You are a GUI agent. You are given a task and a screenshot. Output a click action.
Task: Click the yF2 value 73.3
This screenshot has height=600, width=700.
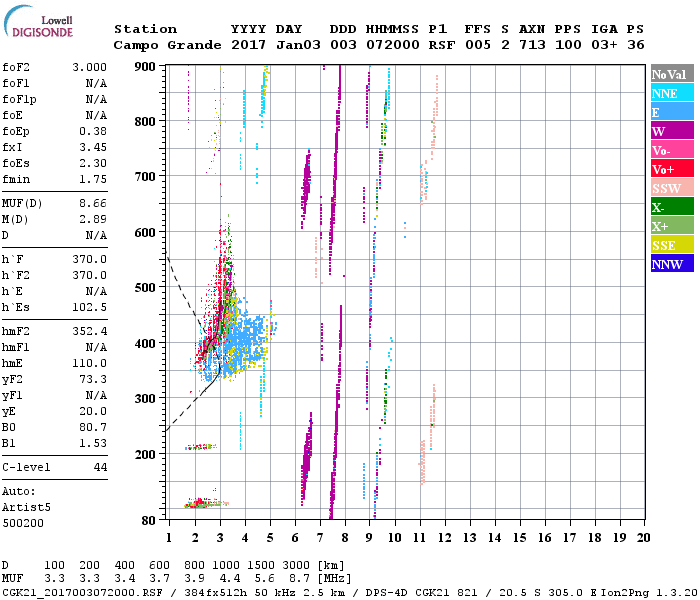coord(93,379)
